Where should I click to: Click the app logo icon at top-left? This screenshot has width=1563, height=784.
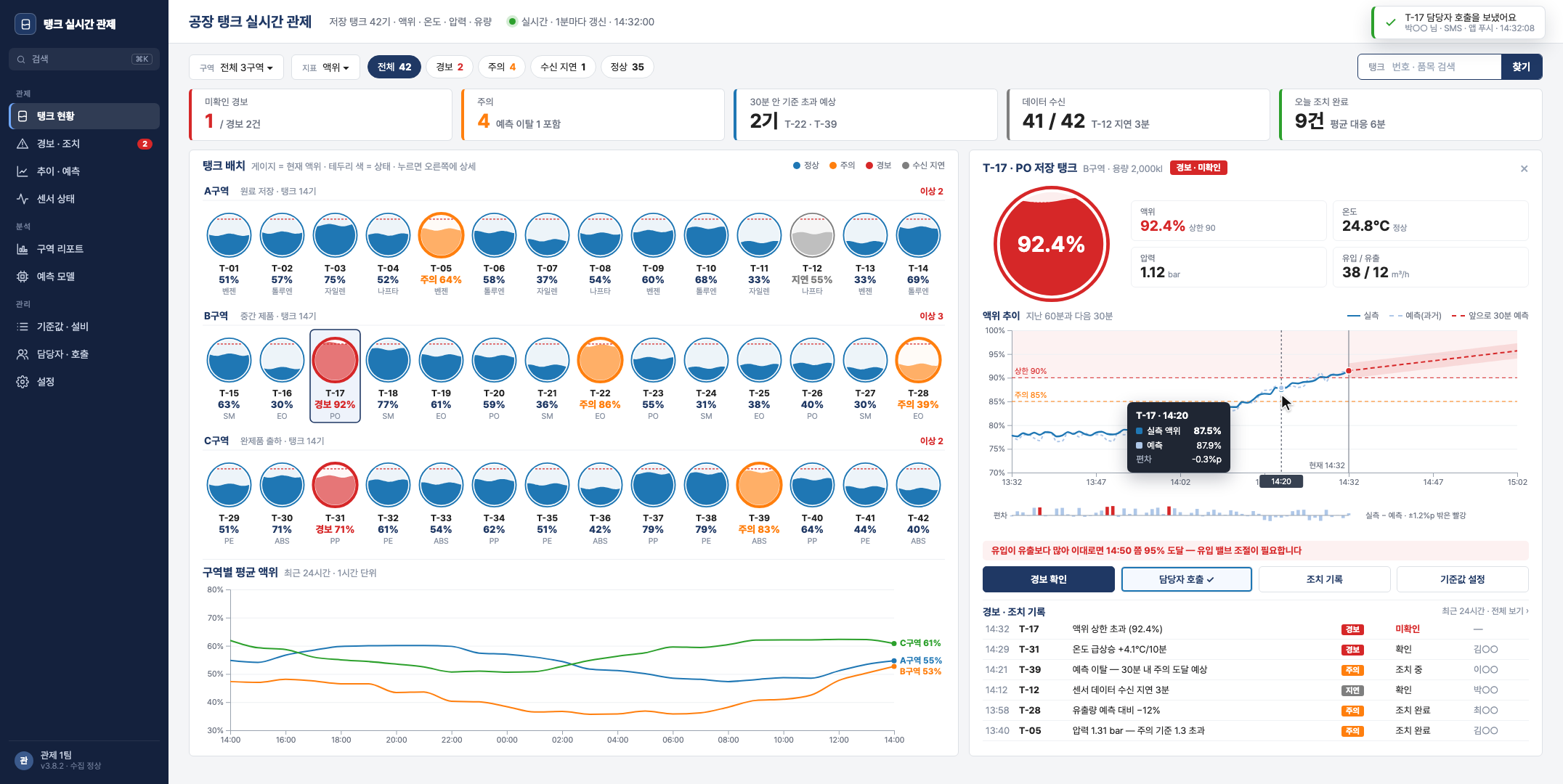(x=25, y=24)
